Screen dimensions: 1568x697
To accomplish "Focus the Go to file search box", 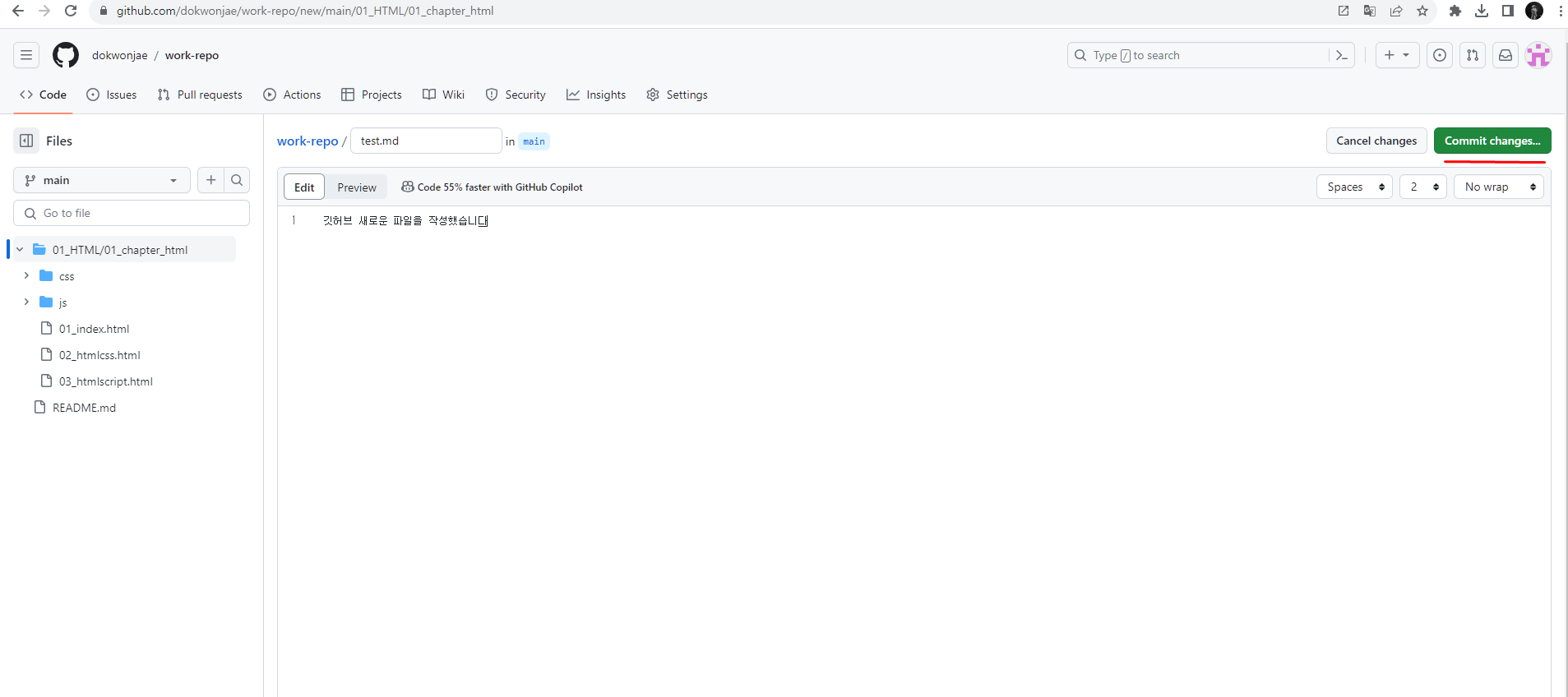I will 132,213.
